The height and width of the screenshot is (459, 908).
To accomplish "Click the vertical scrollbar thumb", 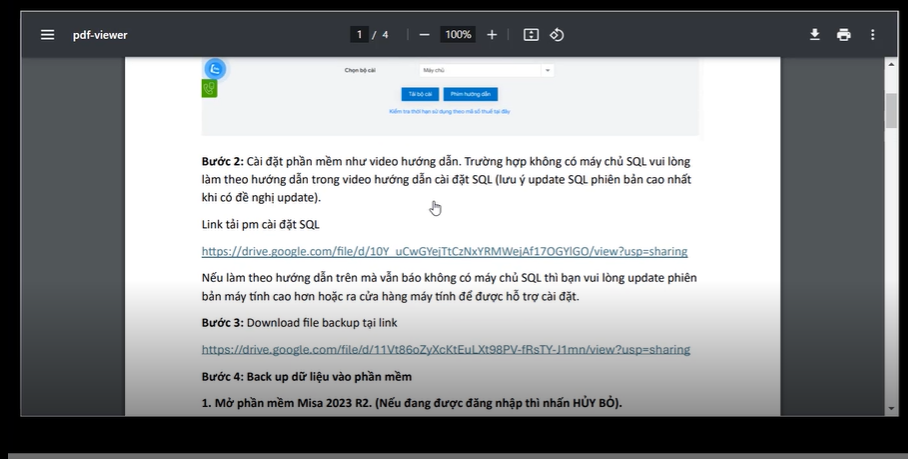I will pos(891,110).
